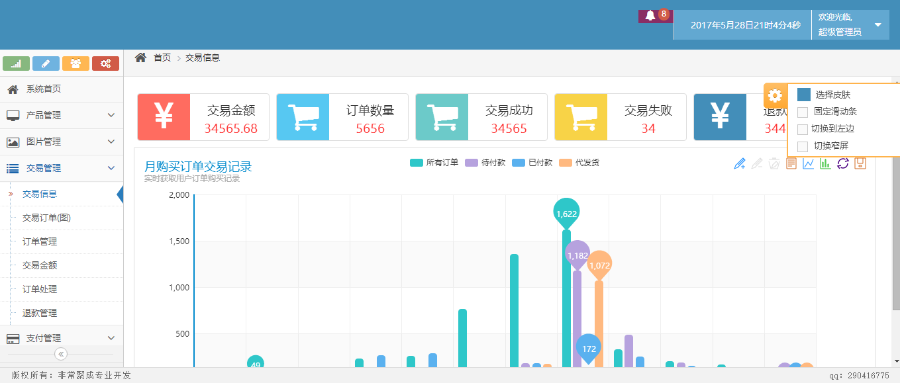Click the teal cart icon of 交易成功
Viewport: 900px width, 383px height.
(442, 117)
